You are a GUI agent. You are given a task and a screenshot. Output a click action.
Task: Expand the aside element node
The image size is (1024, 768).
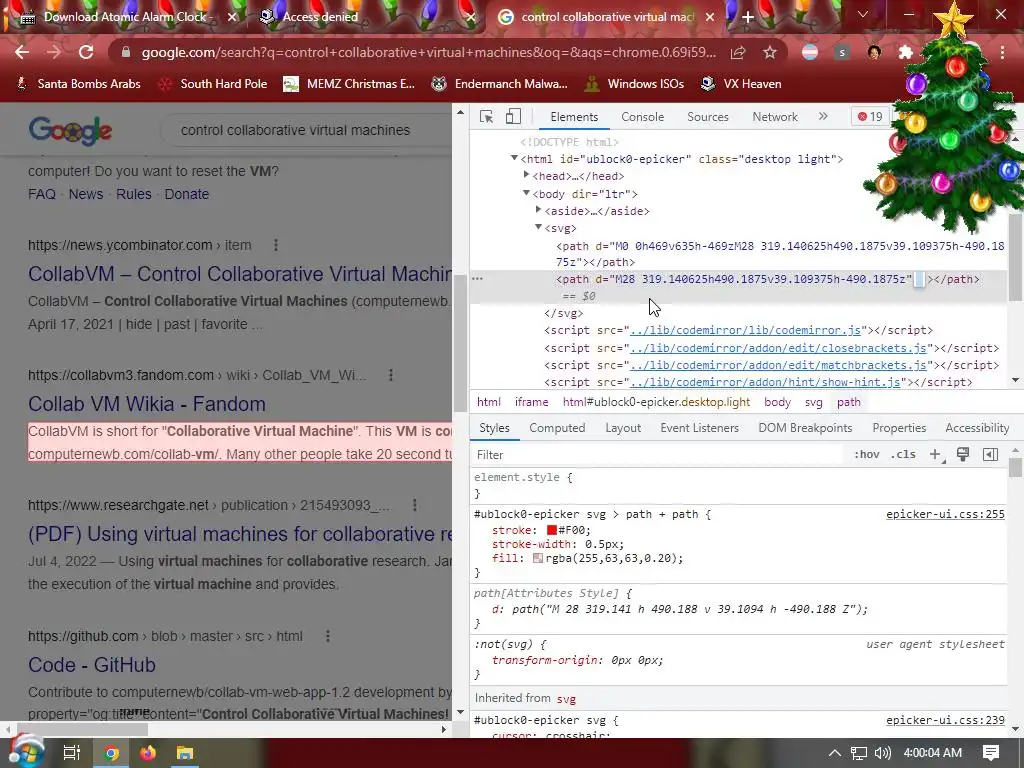539,210
